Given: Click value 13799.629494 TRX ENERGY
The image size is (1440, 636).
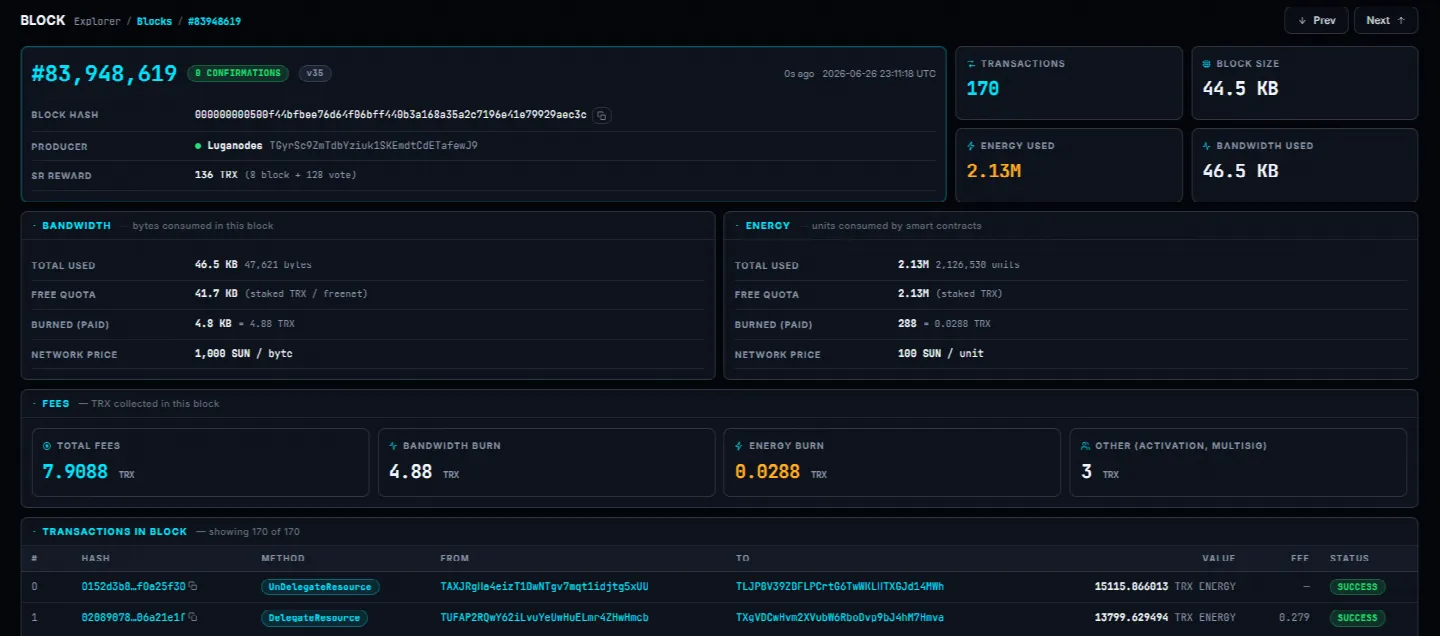Looking at the screenshot, I should click(x=1165, y=617).
